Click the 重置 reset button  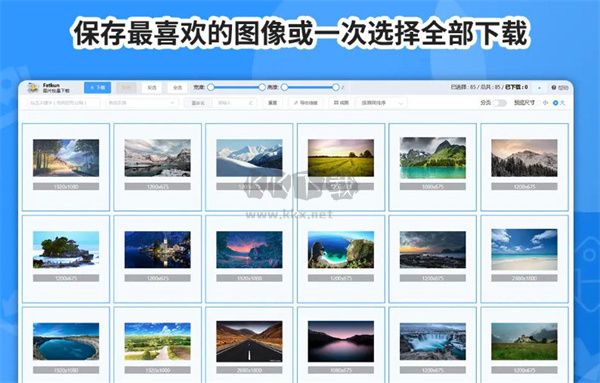(272, 103)
